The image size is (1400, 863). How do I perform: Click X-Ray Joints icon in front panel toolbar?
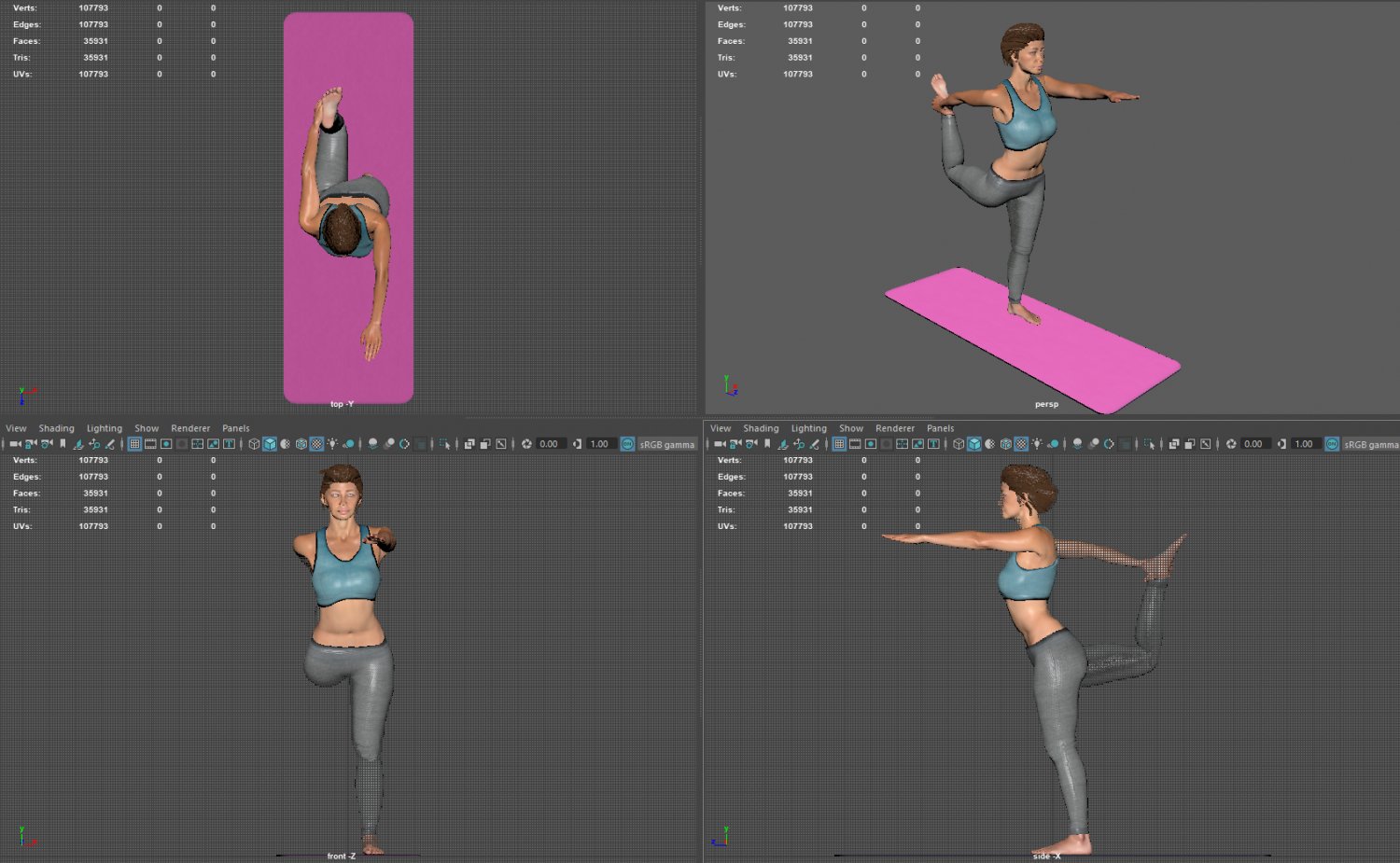[501, 444]
